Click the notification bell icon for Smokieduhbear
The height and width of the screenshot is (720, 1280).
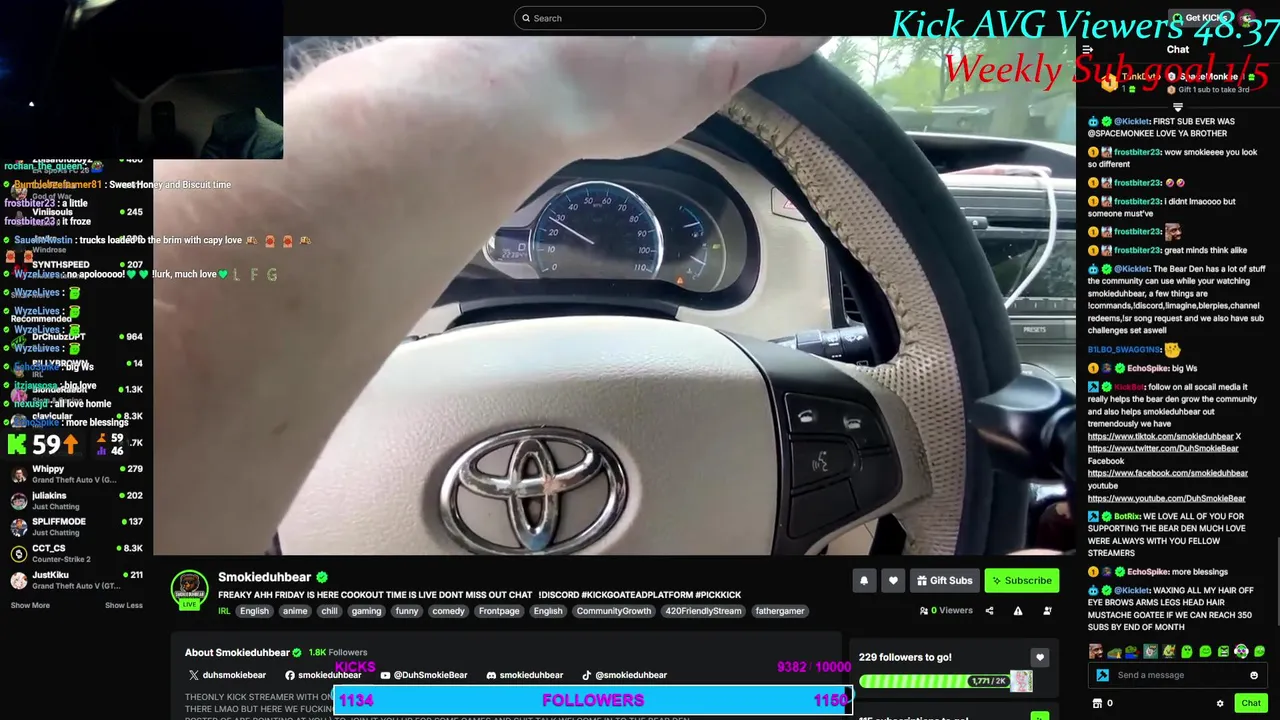tap(864, 580)
